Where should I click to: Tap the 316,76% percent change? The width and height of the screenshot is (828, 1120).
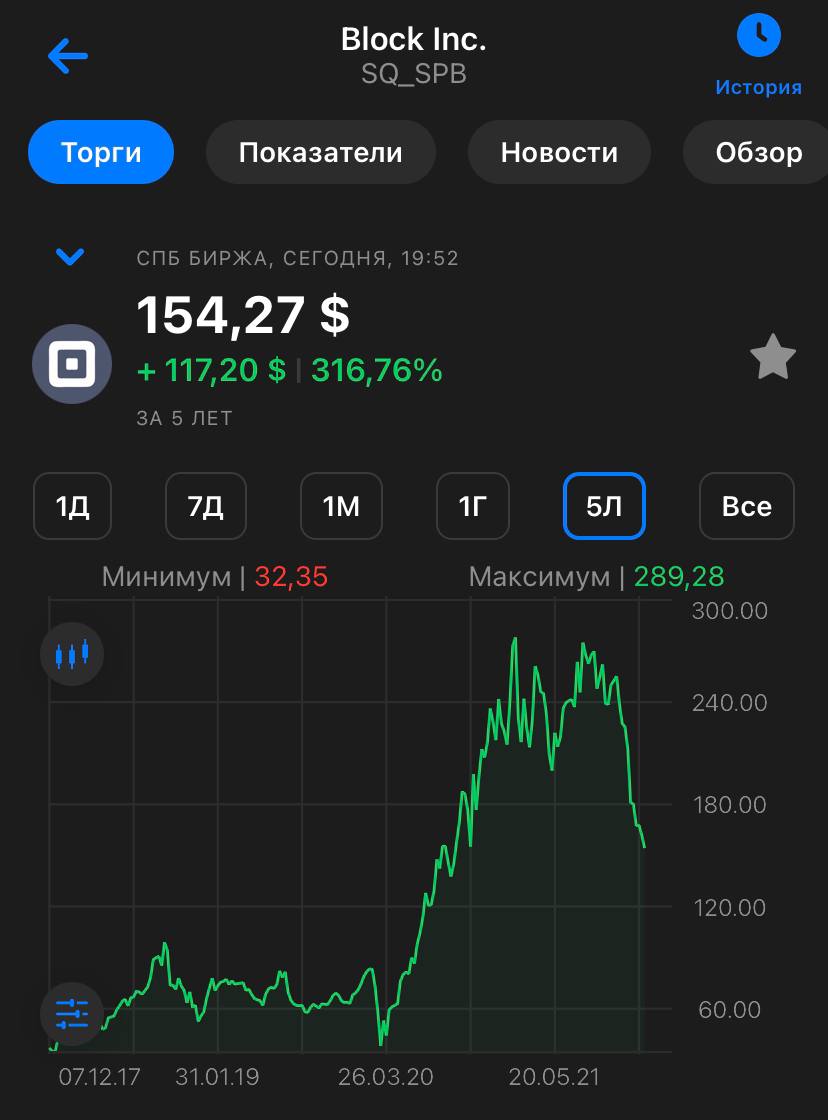tap(376, 370)
